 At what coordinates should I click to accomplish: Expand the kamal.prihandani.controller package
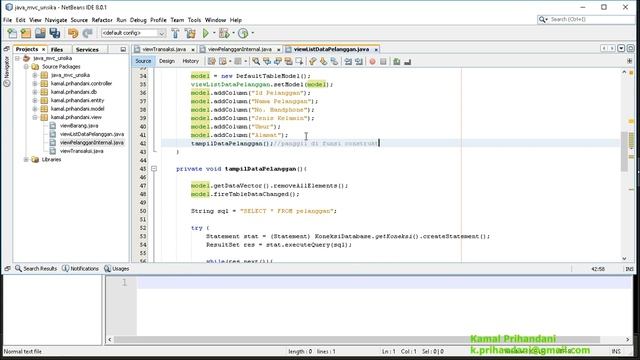click(x=35, y=84)
